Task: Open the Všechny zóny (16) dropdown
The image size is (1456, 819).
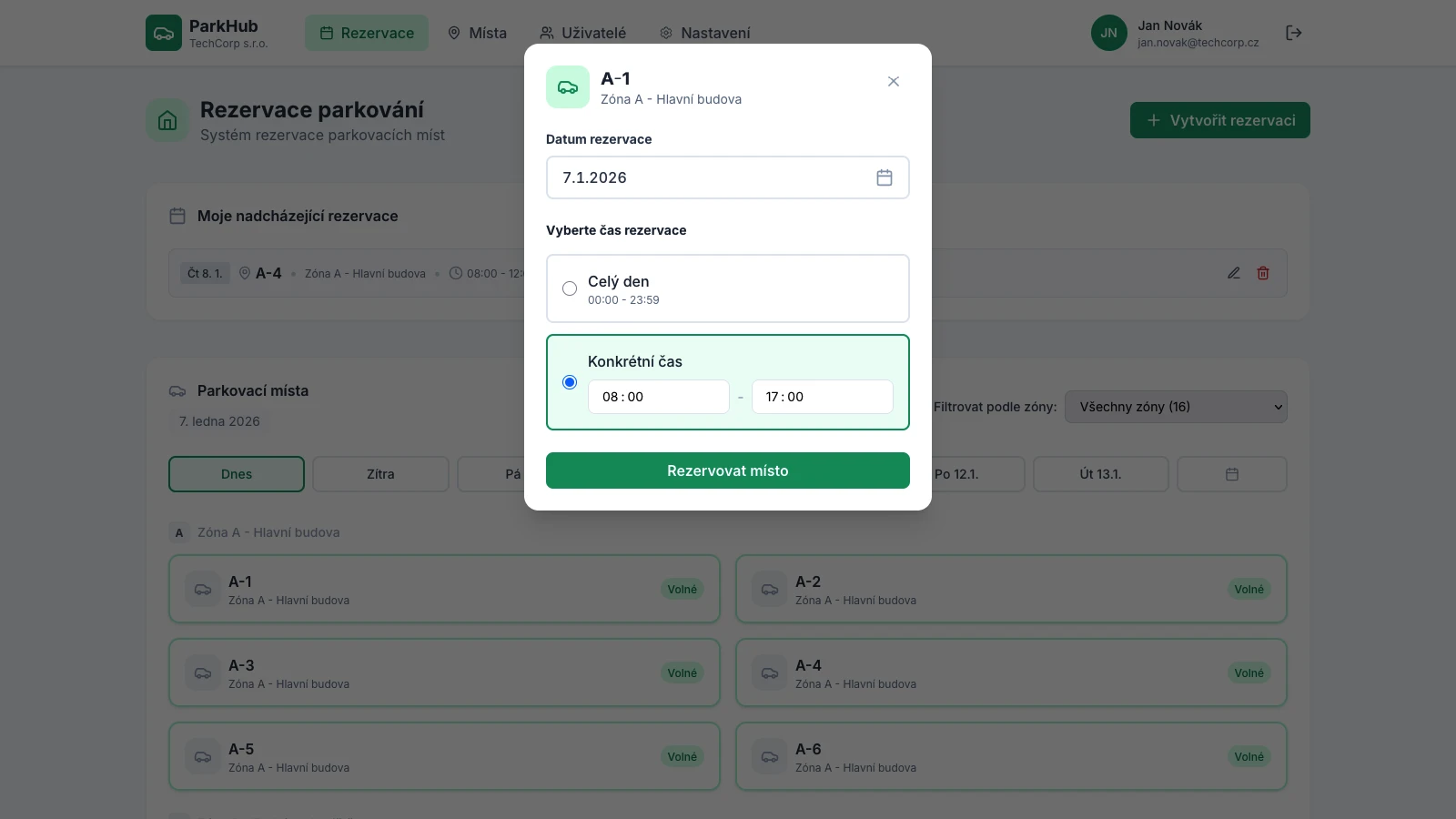Action: pos(1175,407)
